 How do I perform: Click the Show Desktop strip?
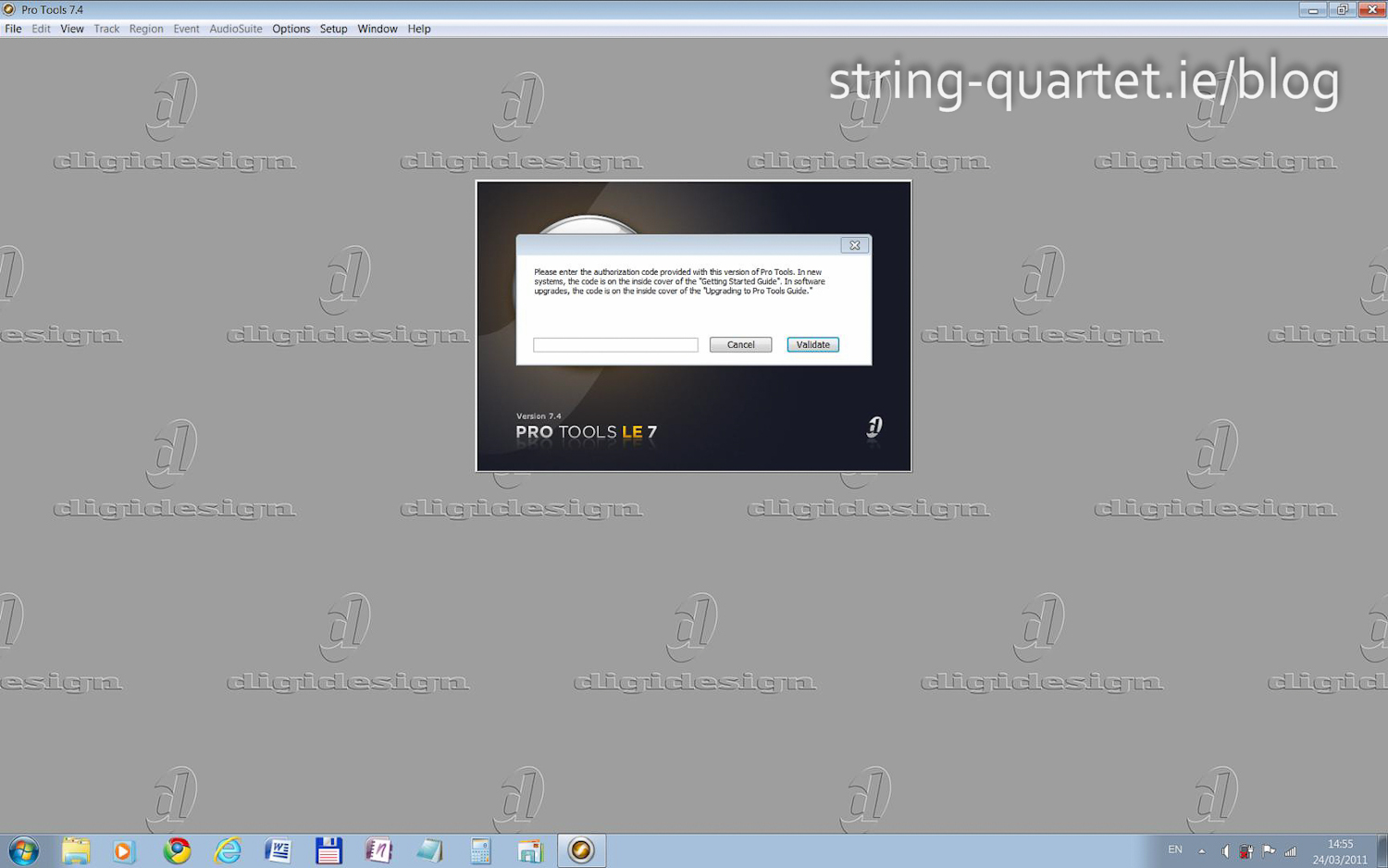[x=1382, y=850]
